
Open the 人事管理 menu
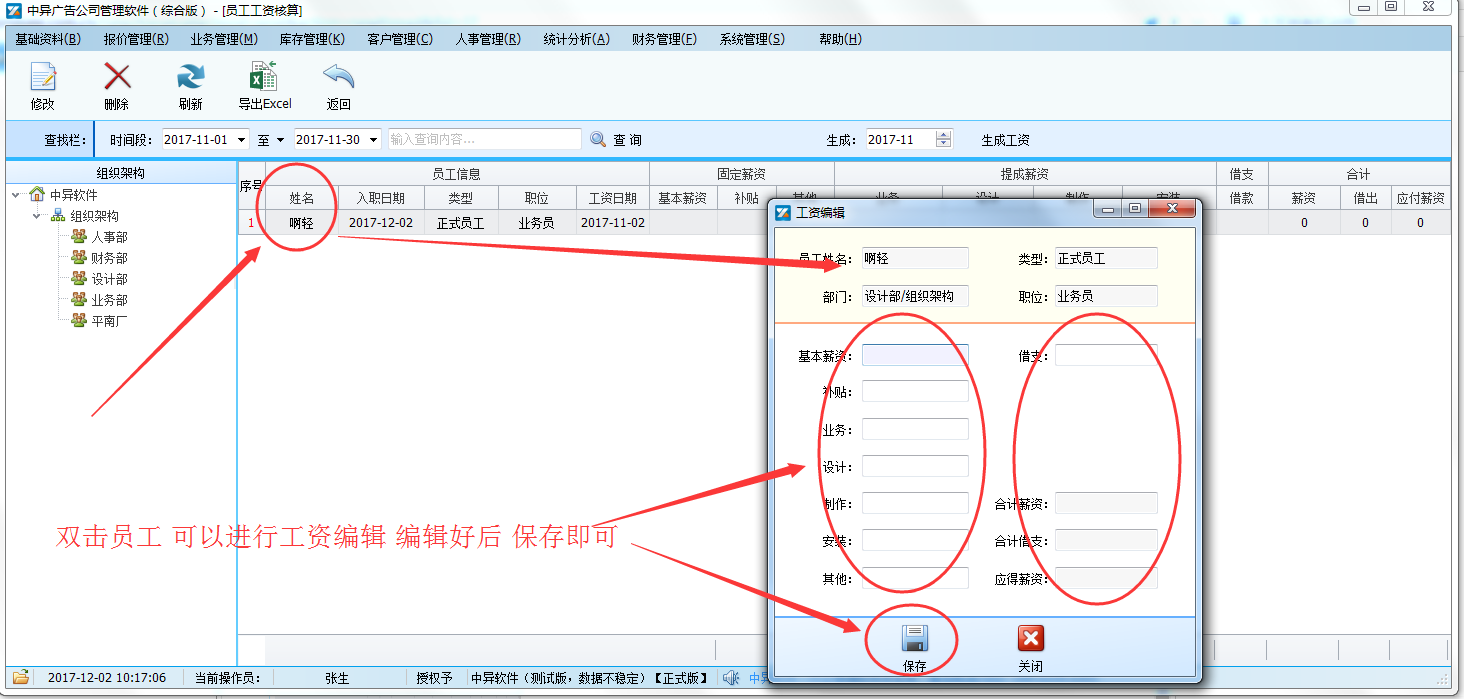(x=487, y=39)
